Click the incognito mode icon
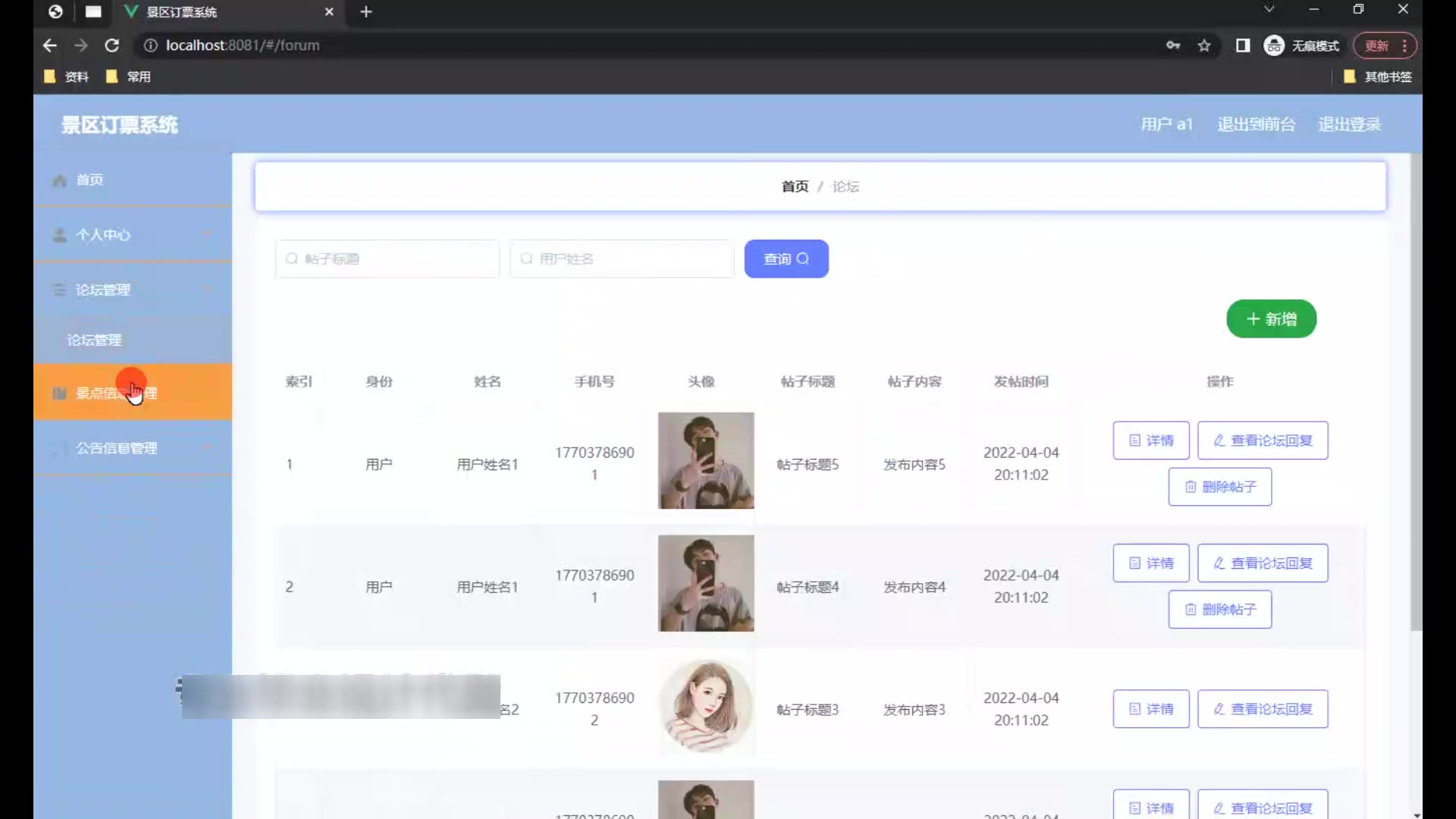Screen dimensions: 1456x819 click(x=1274, y=45)
